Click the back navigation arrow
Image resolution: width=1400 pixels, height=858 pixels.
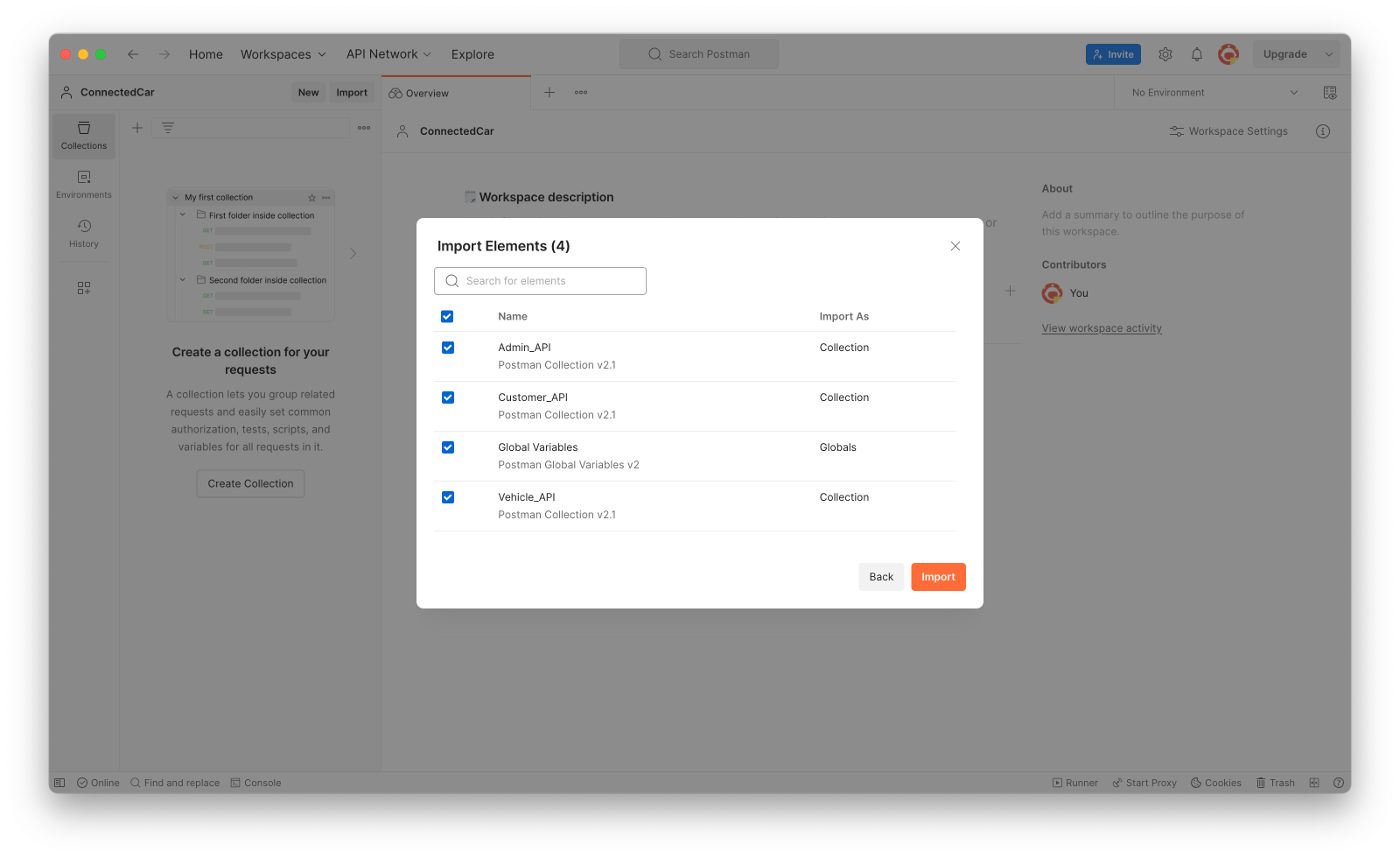133,54
